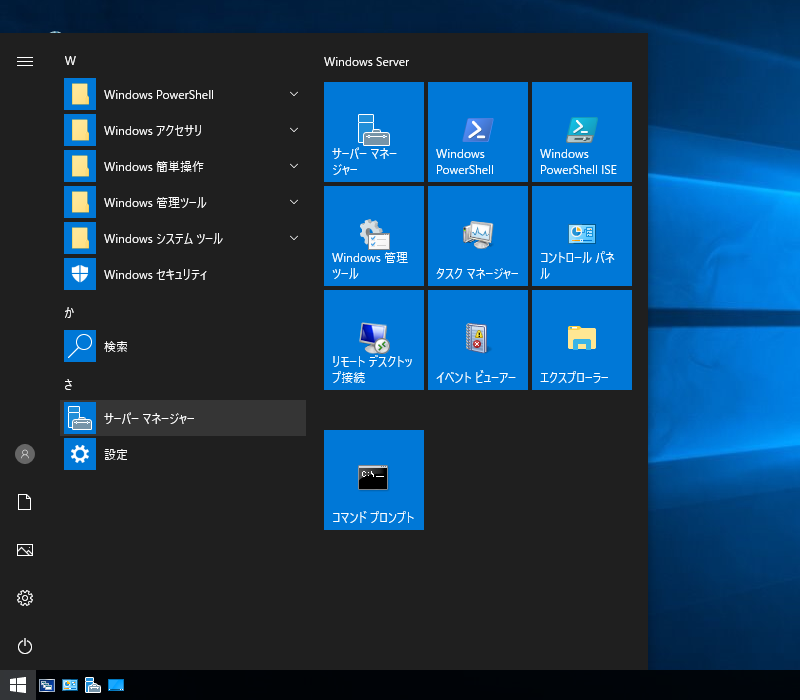Click the Windows Server tile group title

366,62
